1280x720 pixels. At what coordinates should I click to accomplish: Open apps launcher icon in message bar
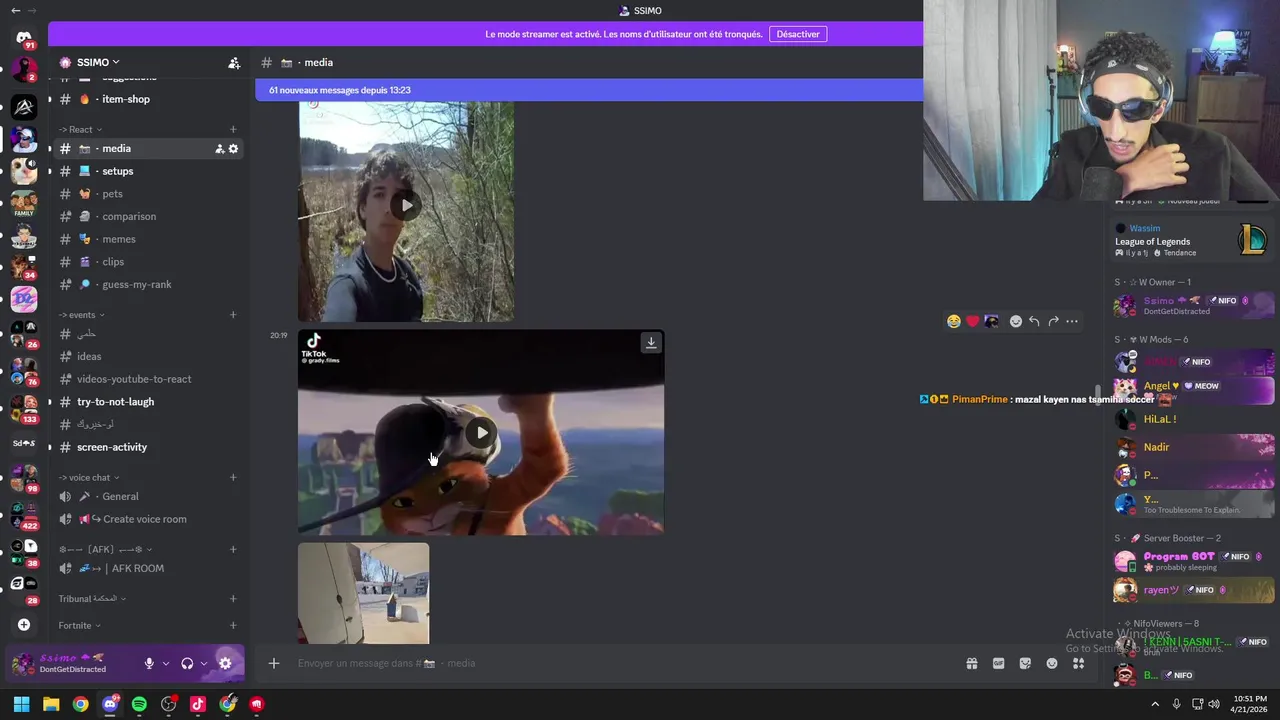[x=1079, y=663]
